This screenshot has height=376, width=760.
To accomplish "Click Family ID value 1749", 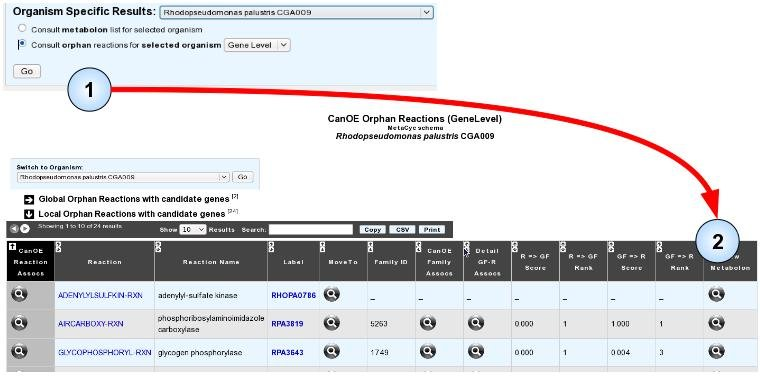I will tap(379, 352).
